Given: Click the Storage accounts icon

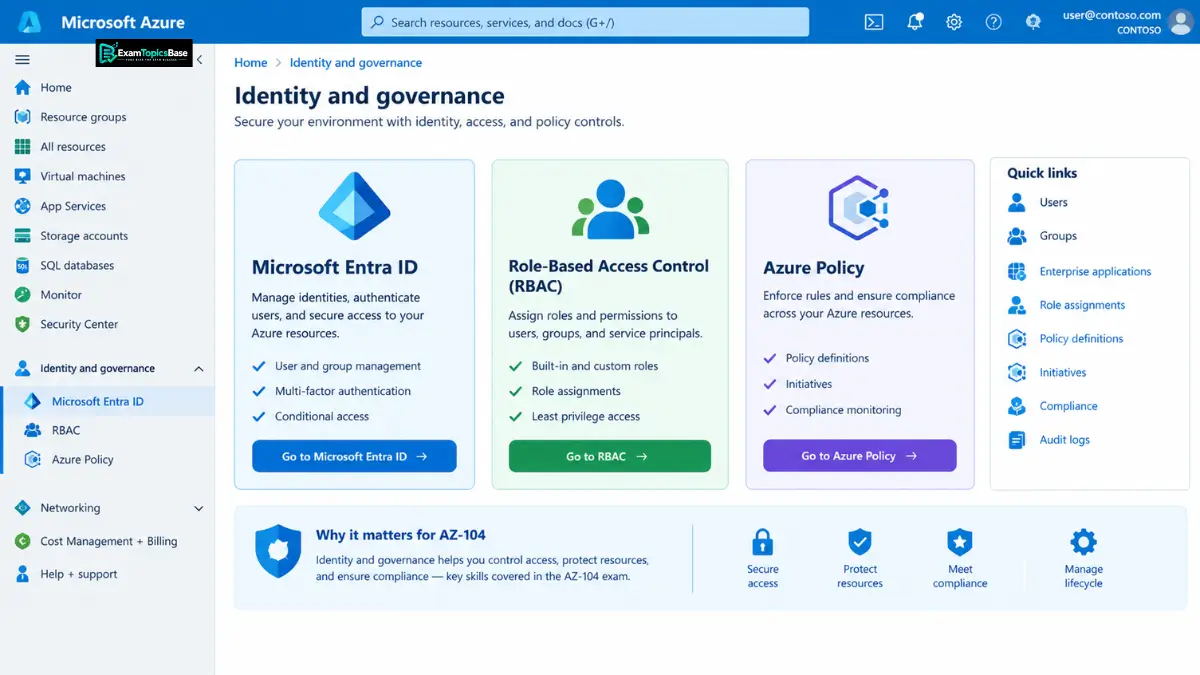Looking at the screenshot, I should coord(22,236).
